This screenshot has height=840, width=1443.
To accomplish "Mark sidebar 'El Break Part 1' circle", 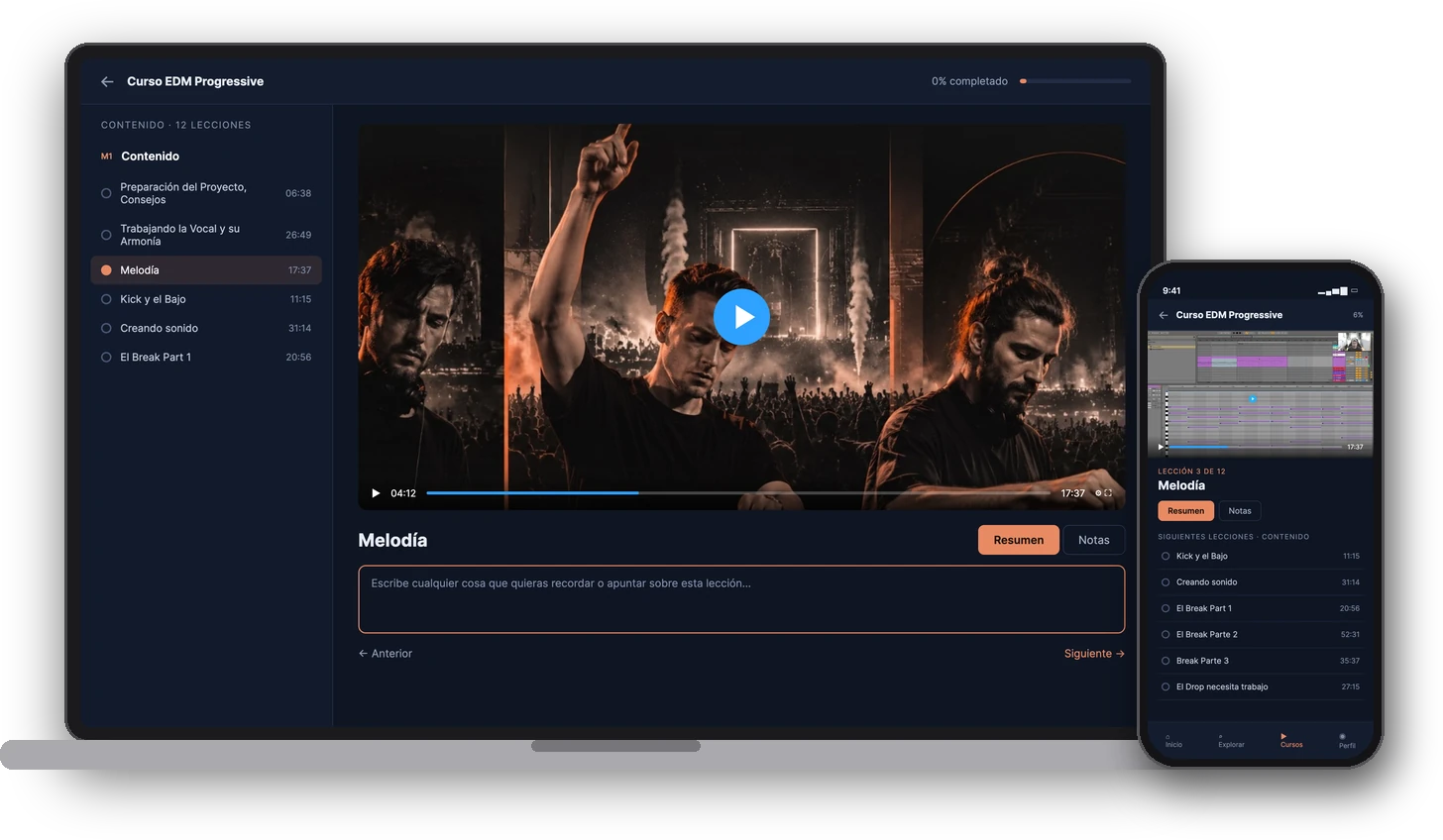I will coord(106,357).
